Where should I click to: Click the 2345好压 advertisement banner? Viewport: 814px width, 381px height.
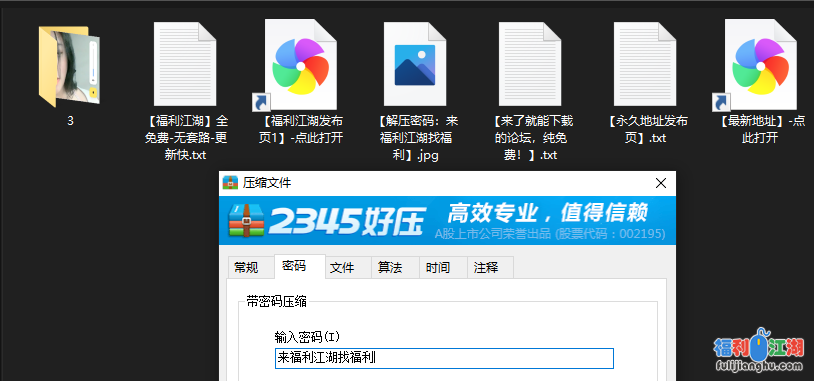click(x=447, y=220)
